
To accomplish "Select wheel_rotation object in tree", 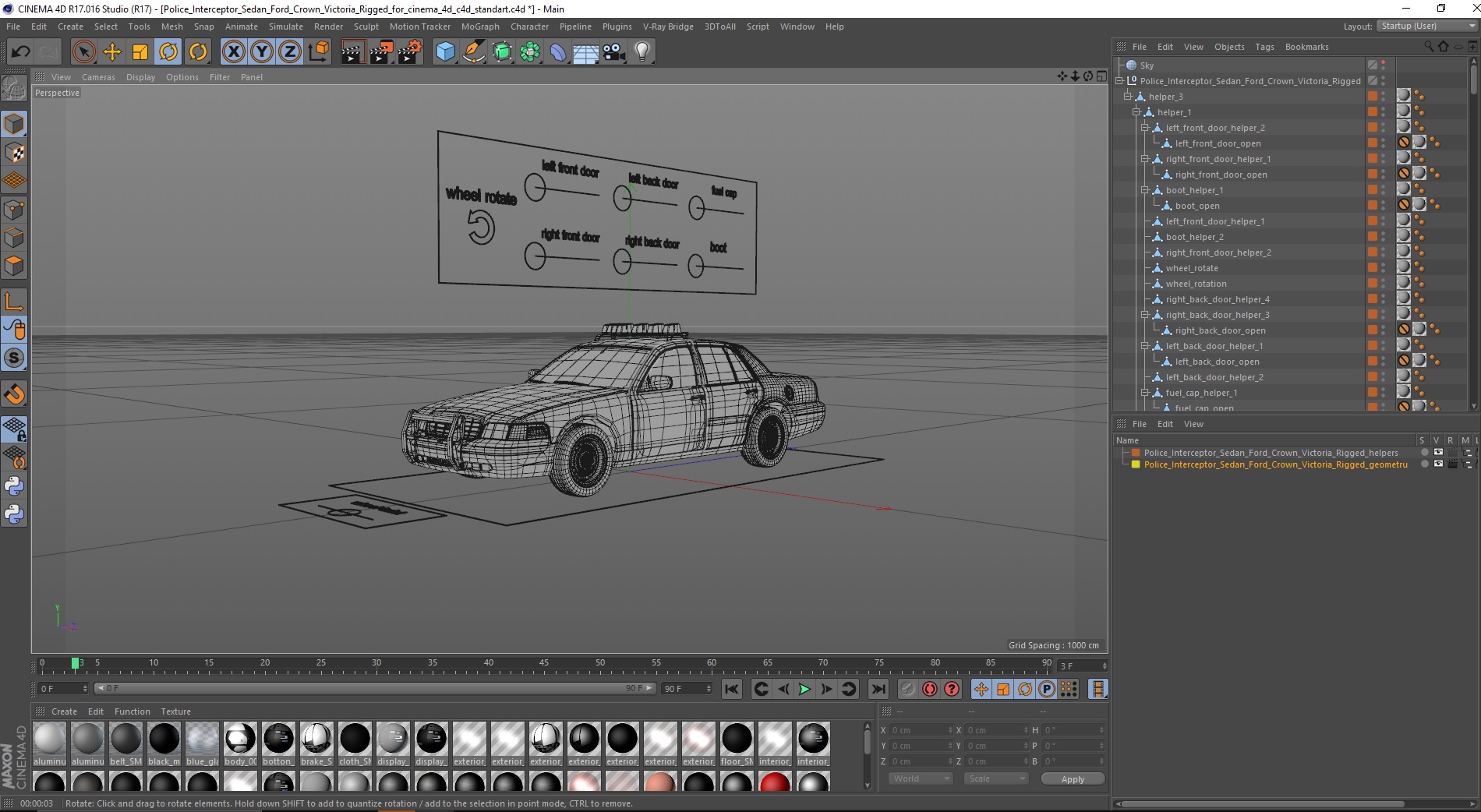I will [x=1196, y=284].
